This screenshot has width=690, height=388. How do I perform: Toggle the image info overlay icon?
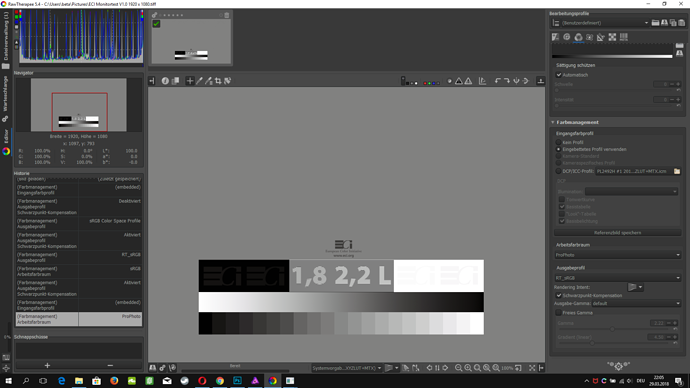tap(165, 81)
